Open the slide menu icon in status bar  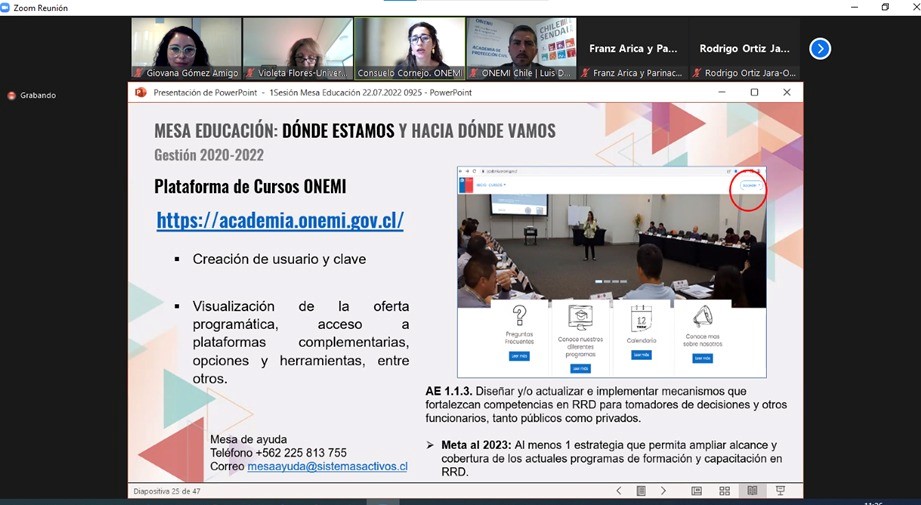641,490
